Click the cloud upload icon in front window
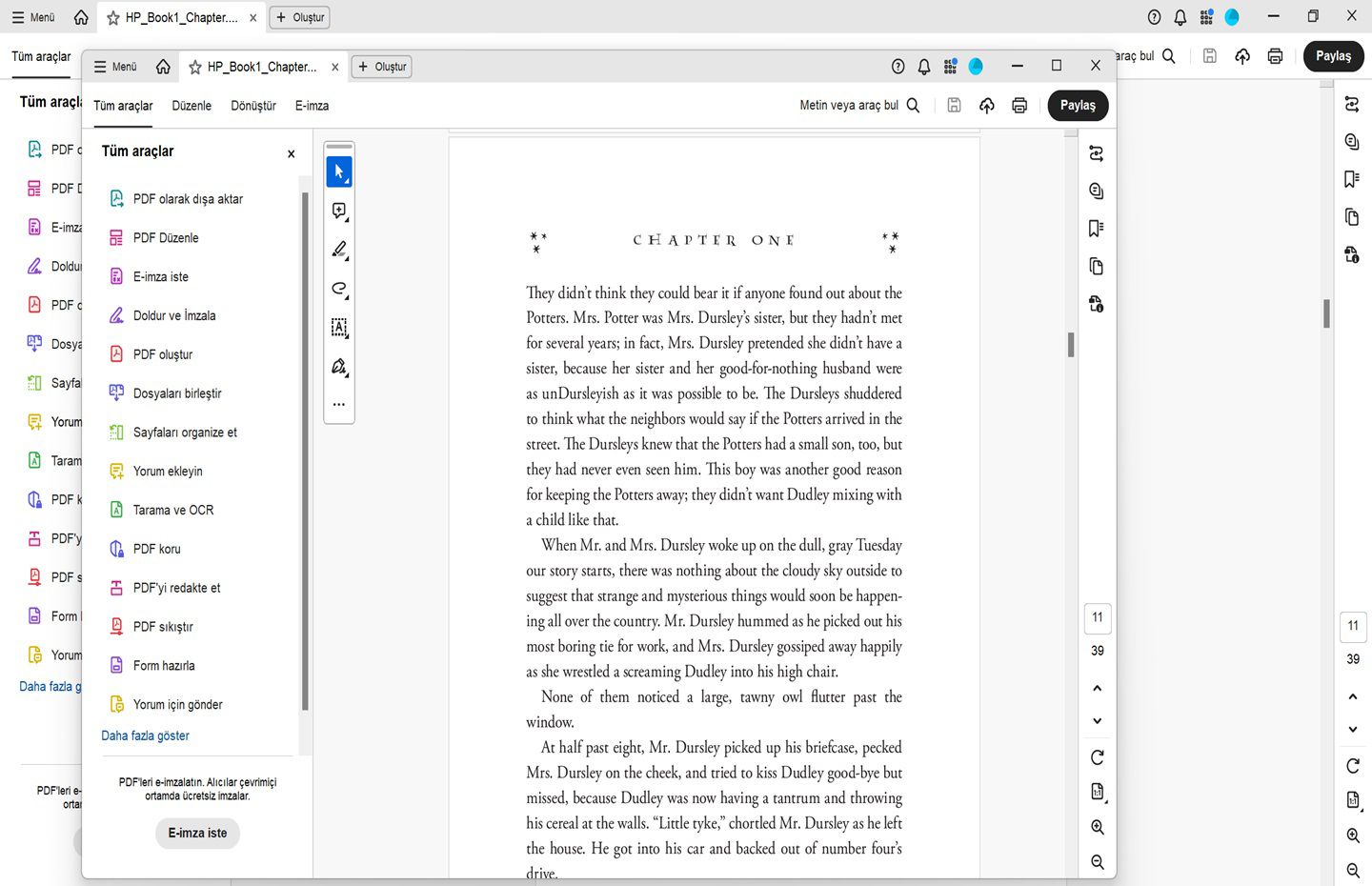This screenshot has width=1372, height=886. 987,106
